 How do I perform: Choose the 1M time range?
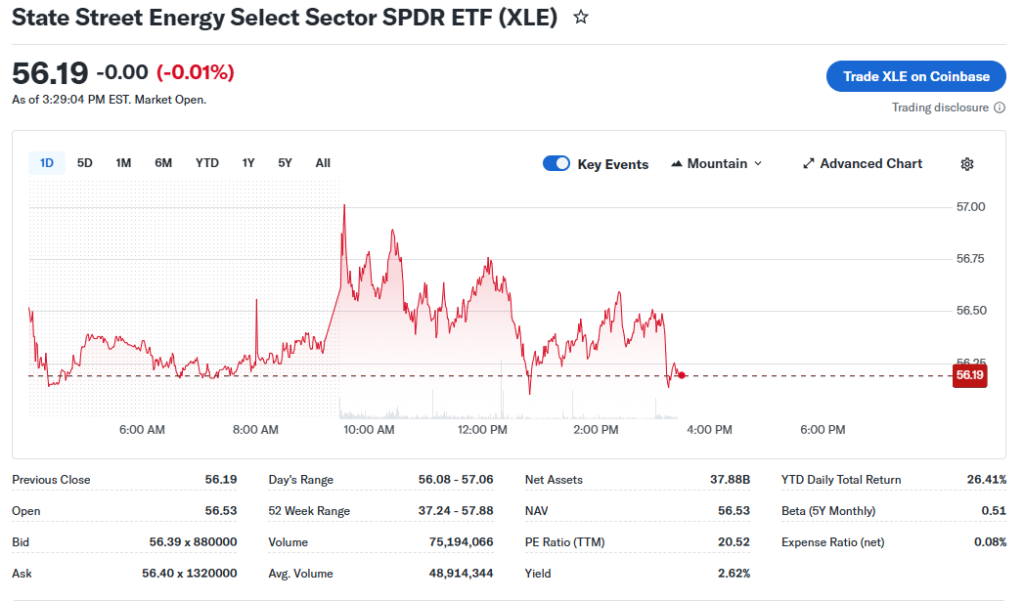[123, 163]
